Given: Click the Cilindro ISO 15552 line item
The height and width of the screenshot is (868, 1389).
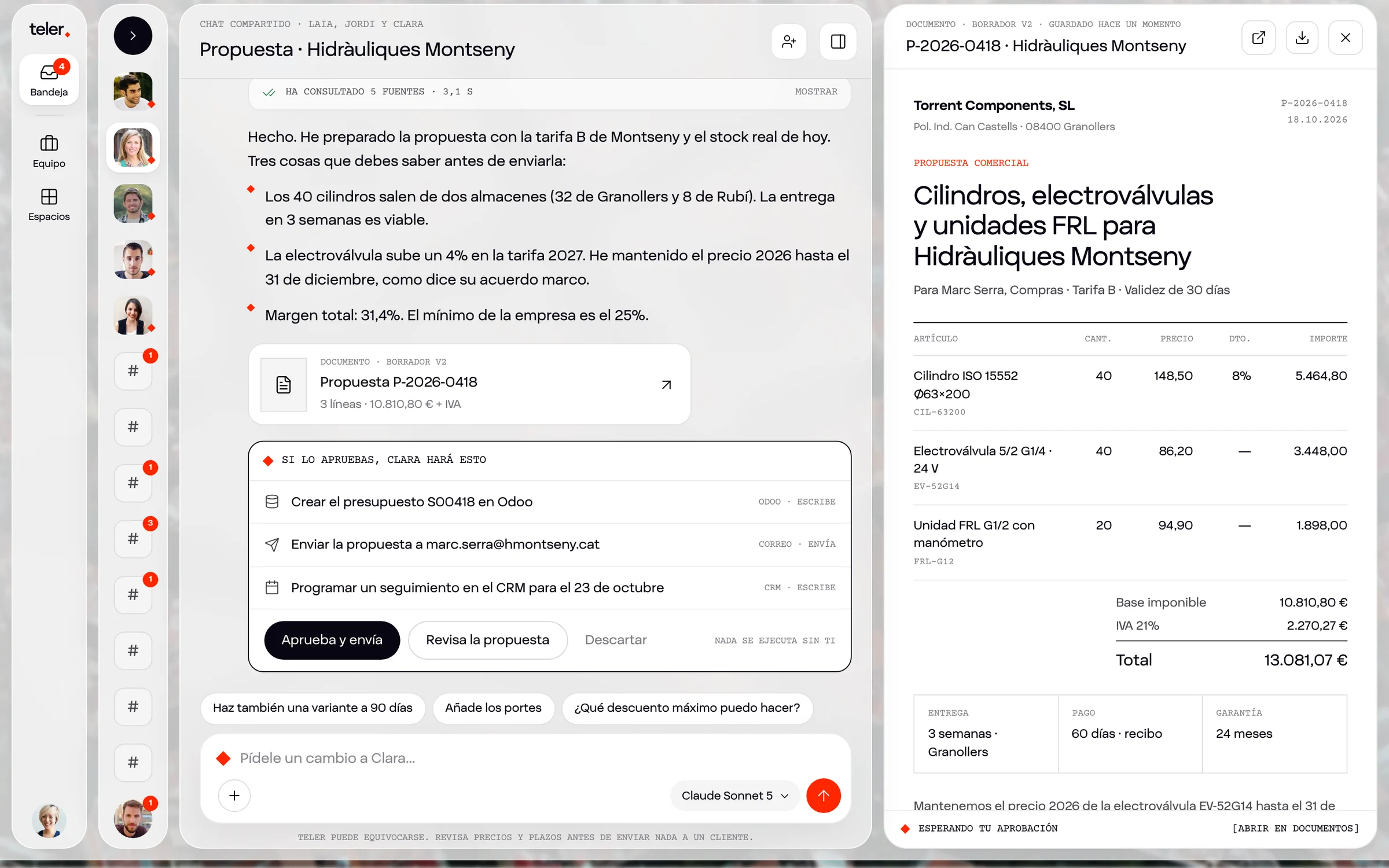Looking at the screenshot, I should (x=1130, y=393).
